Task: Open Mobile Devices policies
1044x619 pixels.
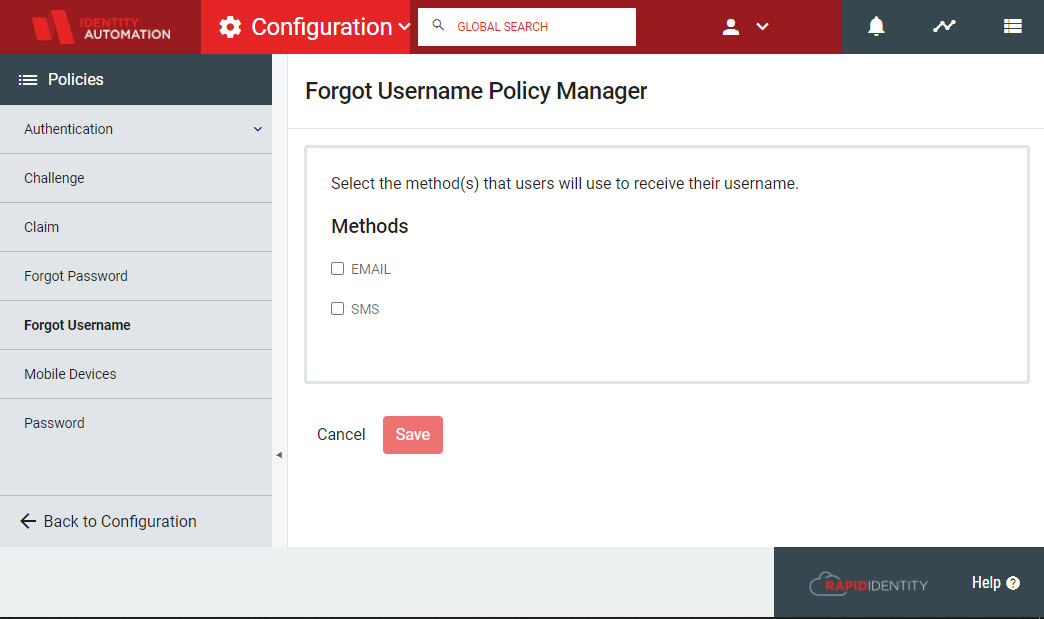Action: (x=136, y=374)
